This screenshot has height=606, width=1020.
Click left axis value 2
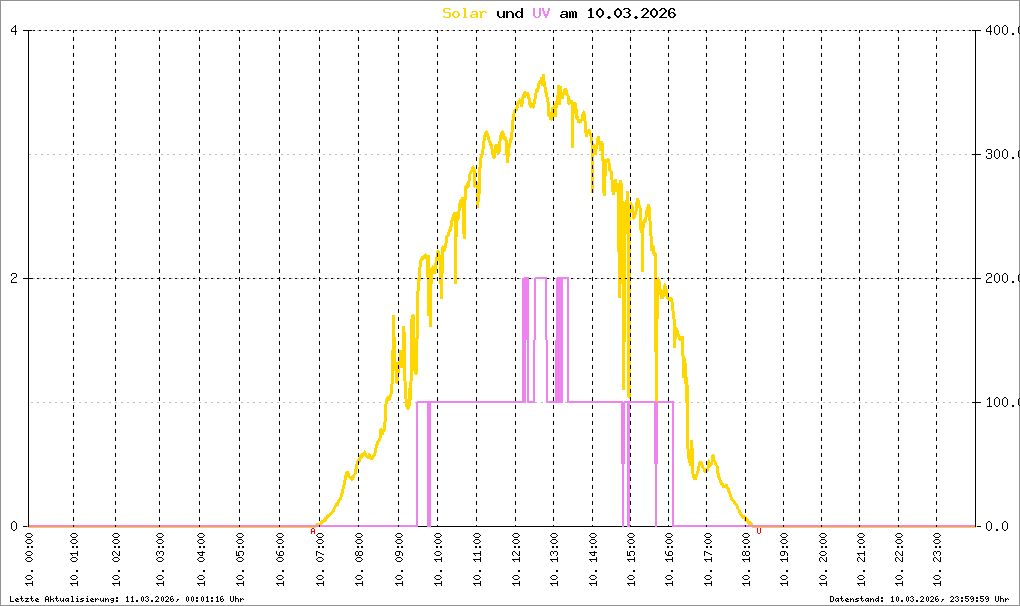point(14,278)
